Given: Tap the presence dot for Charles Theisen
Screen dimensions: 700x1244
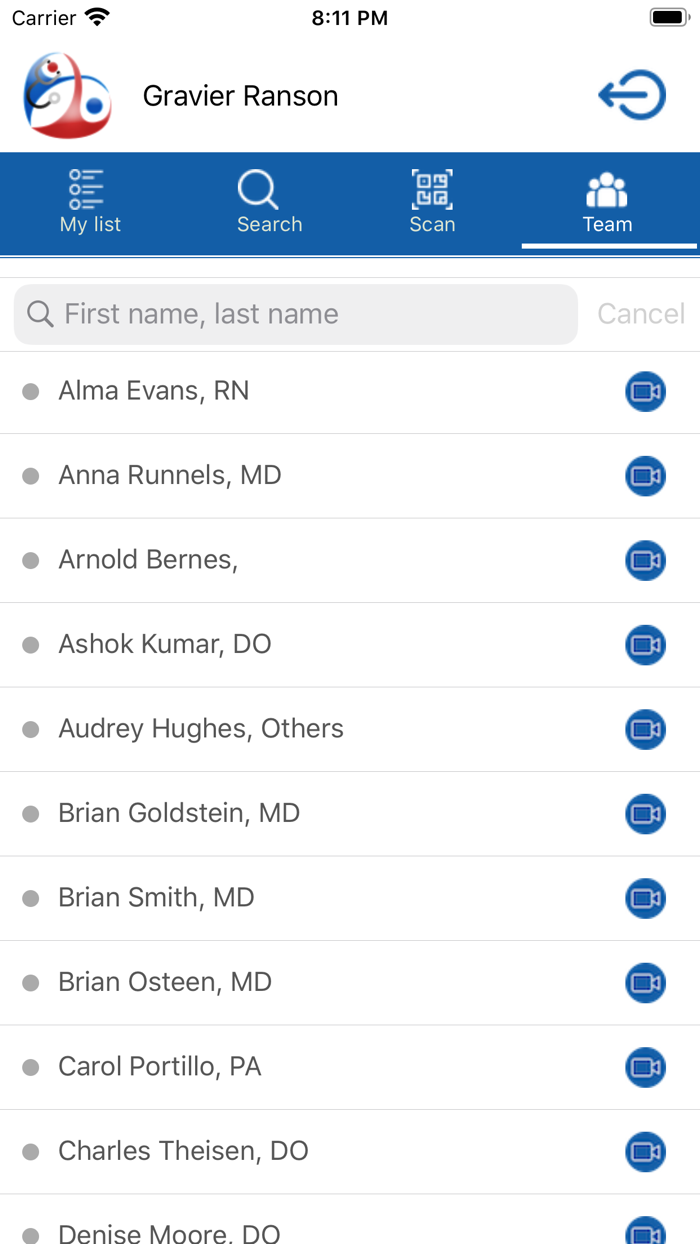Looking at the screenshot, I should click(x=31, y=1151).
